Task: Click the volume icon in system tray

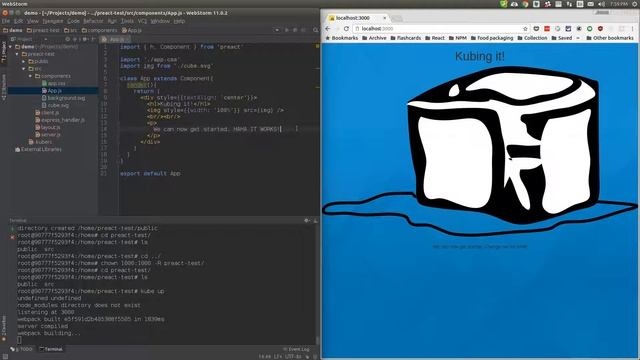Action: click(x=601, y=4)
